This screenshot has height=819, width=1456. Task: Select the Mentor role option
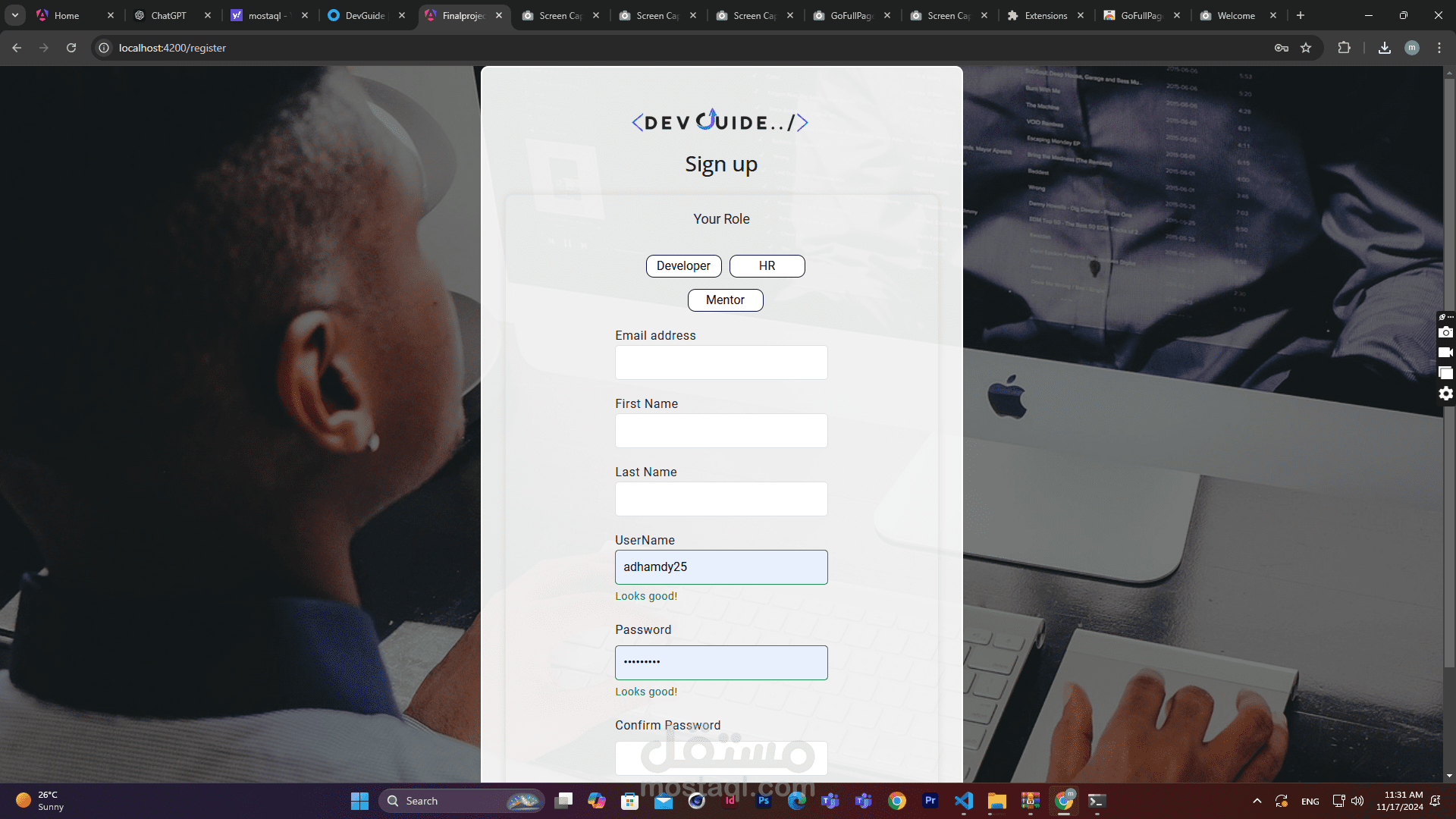click(x=725, y=300)
